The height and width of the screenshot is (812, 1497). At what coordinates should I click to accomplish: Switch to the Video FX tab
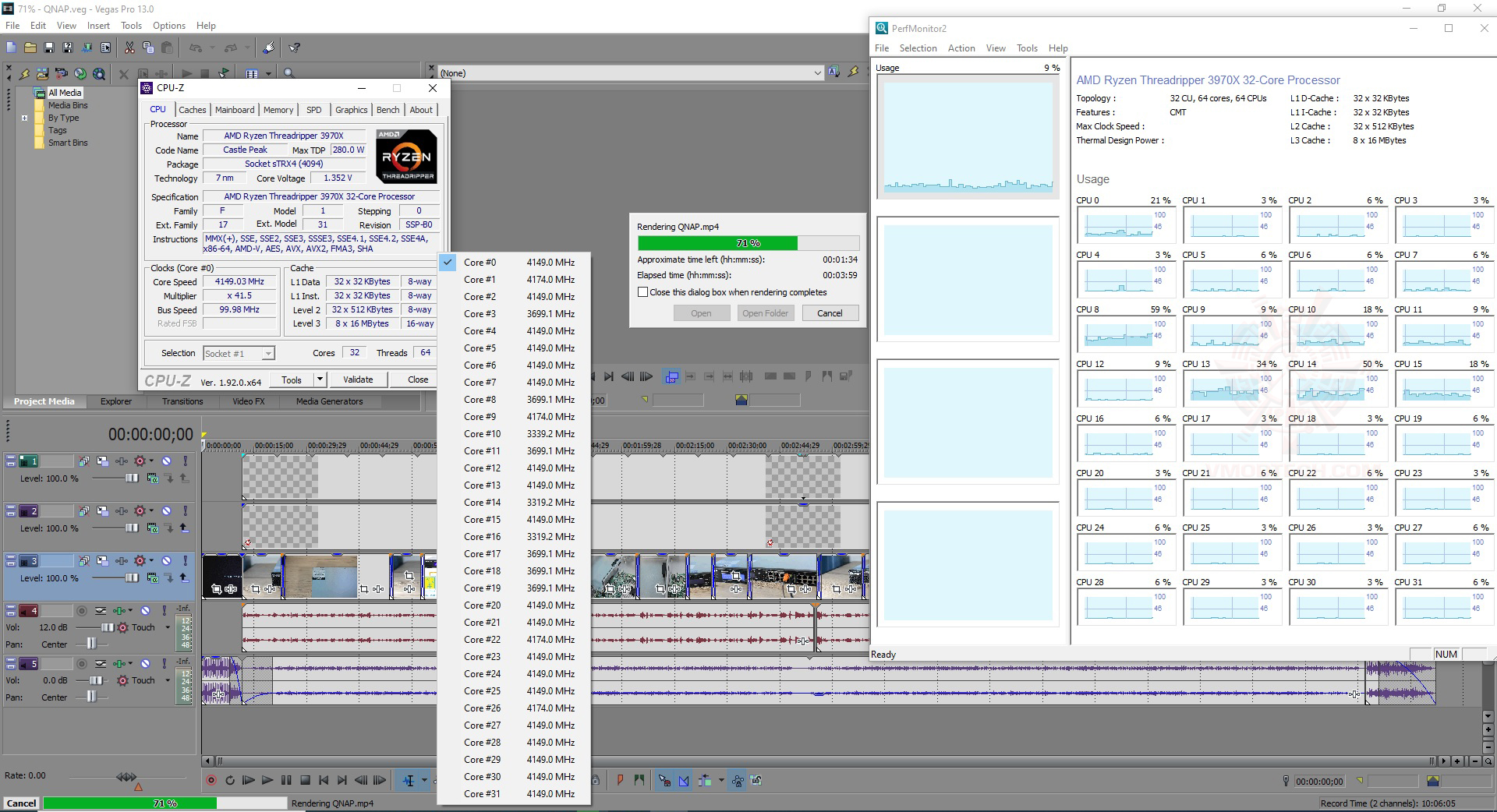tap(249, 401)
